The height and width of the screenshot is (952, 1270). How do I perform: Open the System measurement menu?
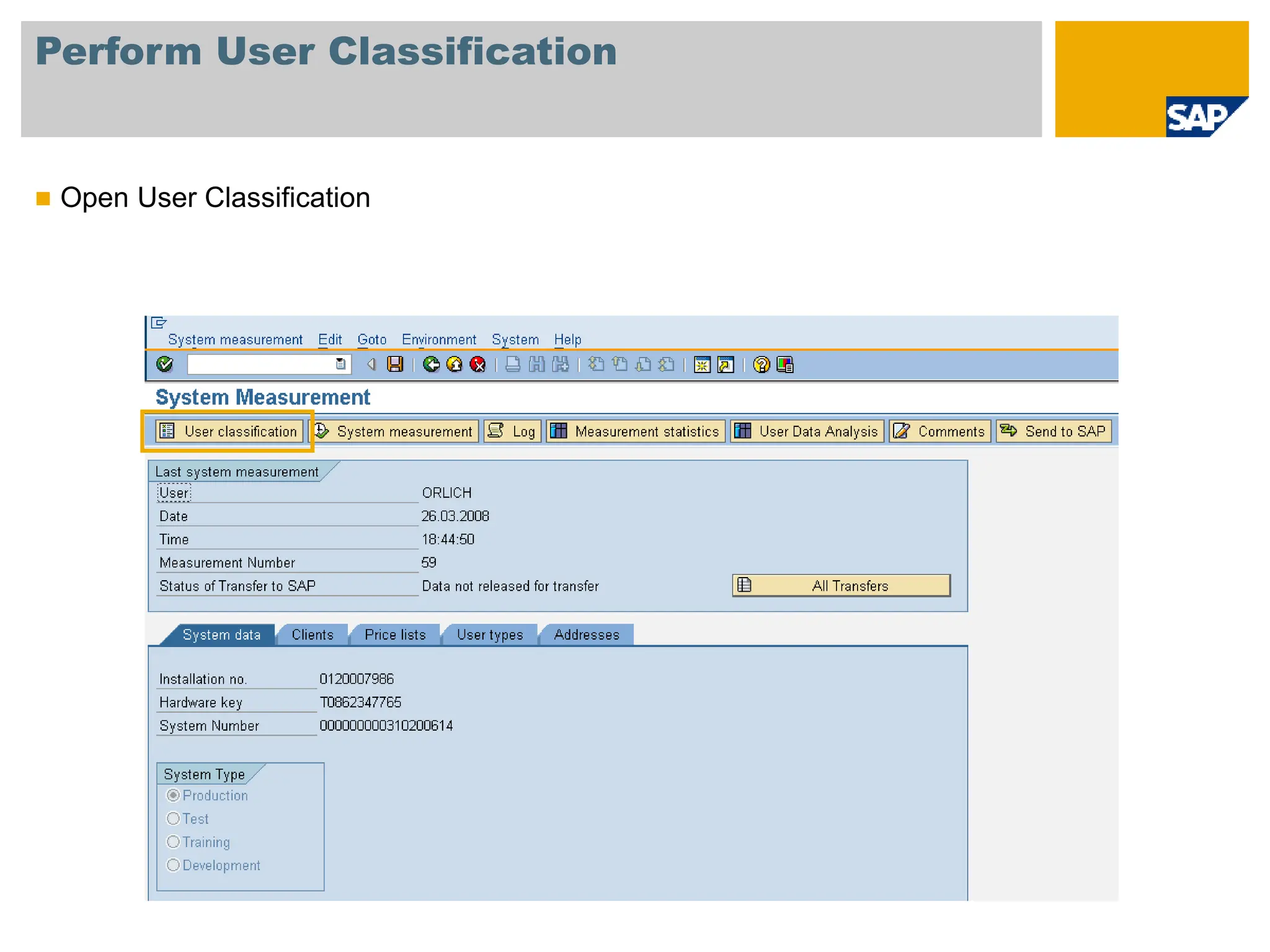[x=235, y=340]
